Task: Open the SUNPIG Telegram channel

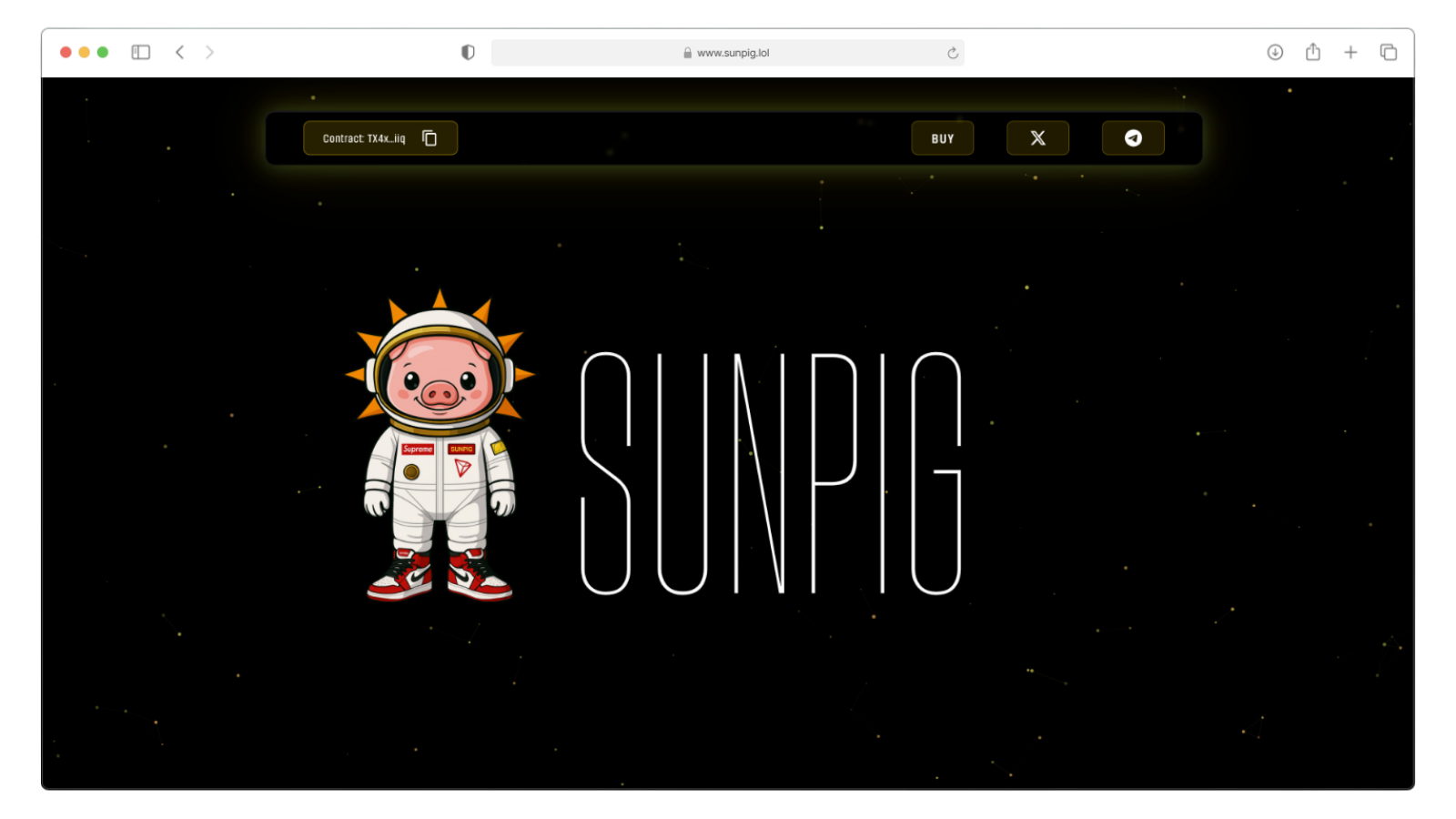Action: point(1132,137)
